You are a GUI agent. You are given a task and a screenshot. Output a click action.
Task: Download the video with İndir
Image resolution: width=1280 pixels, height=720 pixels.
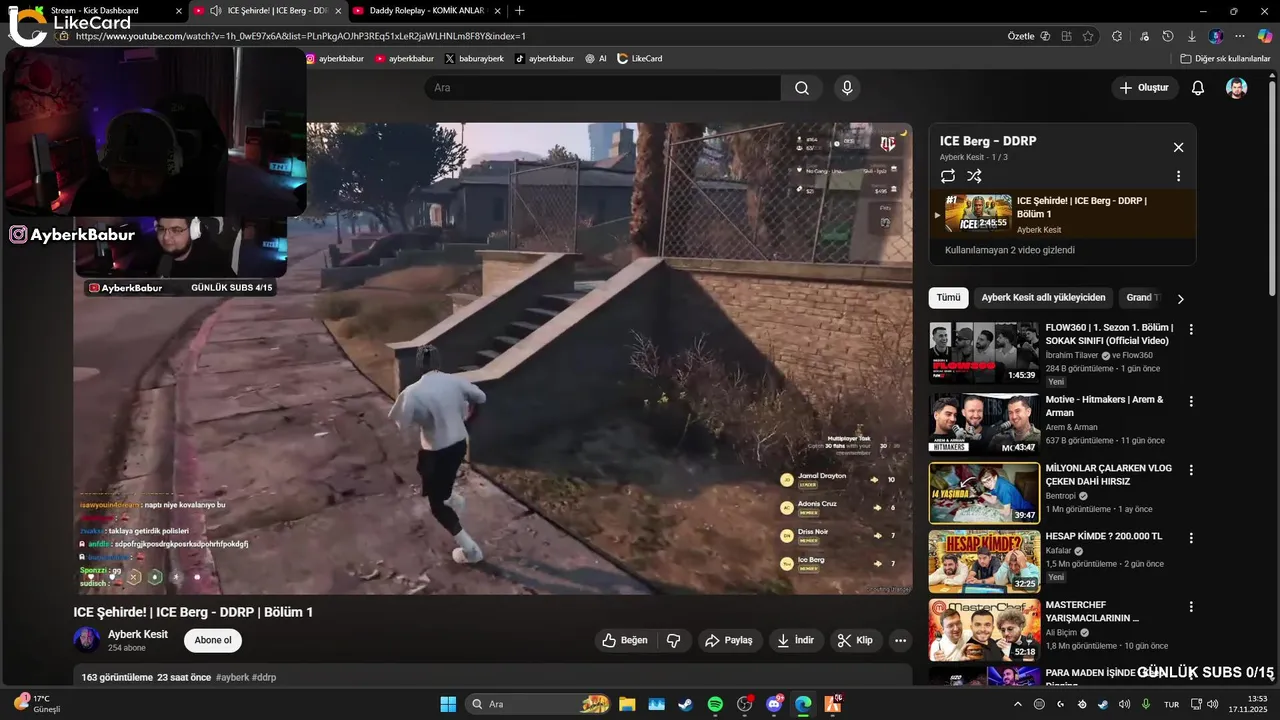tap(796, 640)
